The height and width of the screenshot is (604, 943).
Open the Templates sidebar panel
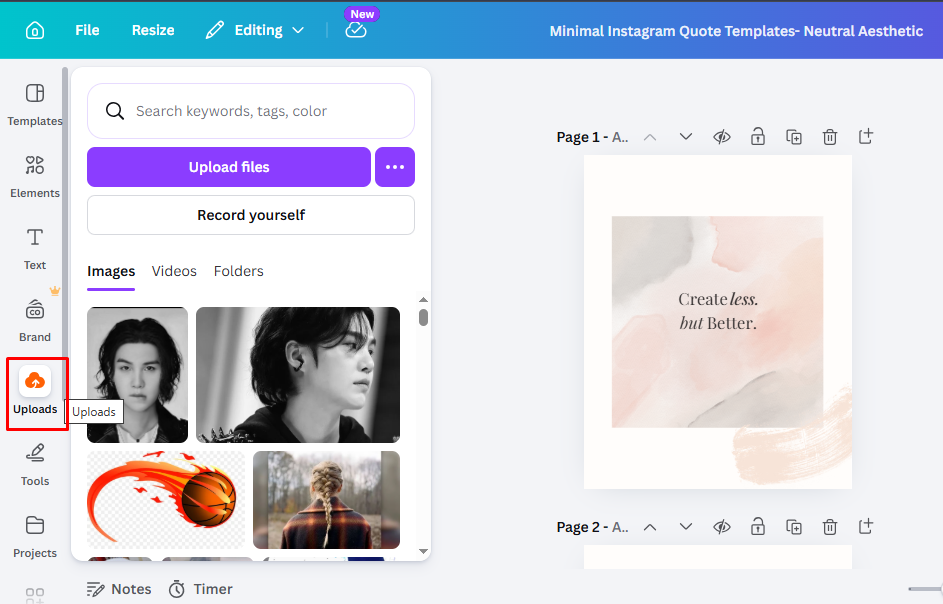[x=35, y=104]
